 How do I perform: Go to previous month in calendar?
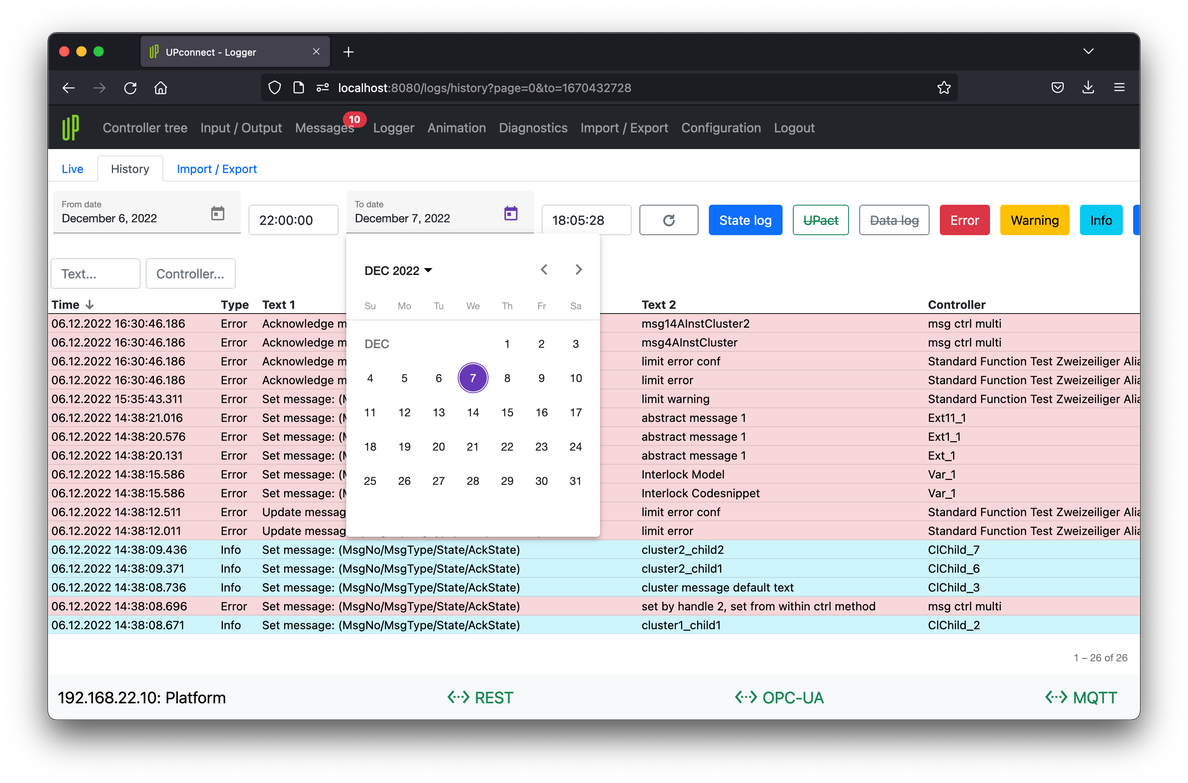coord(544,270)
